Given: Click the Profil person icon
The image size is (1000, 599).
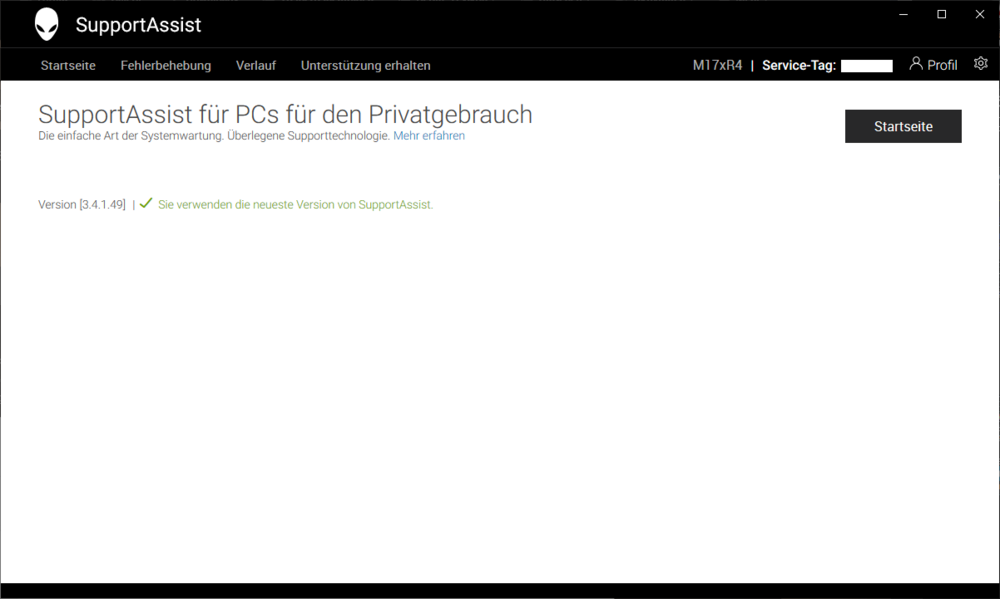Looking at the screenshot, I should click(x=915, y=64).
